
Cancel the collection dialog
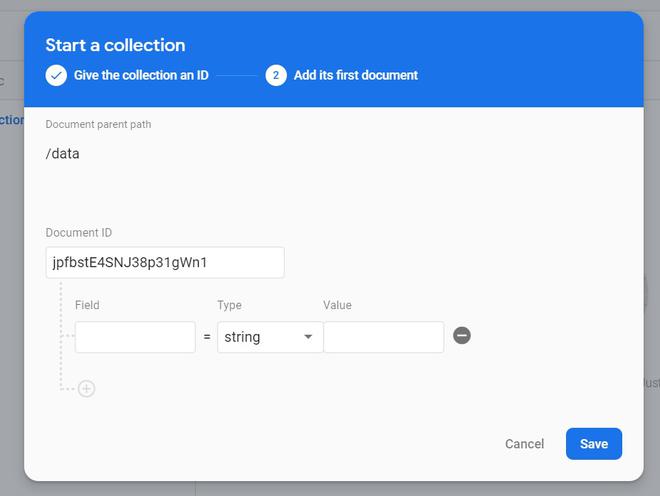[x=524, y=444]
